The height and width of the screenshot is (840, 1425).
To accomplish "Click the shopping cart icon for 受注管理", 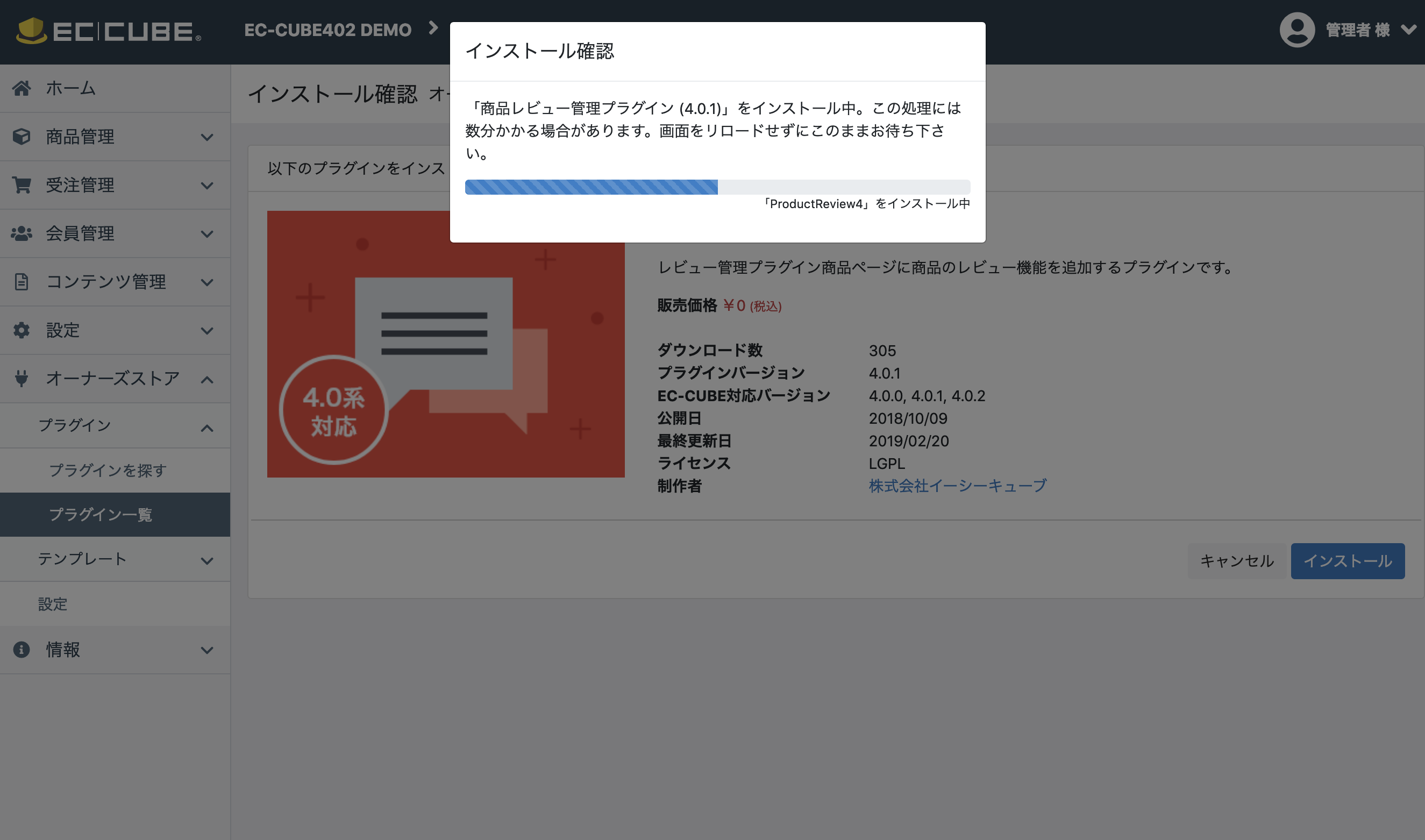I will 22,185.
